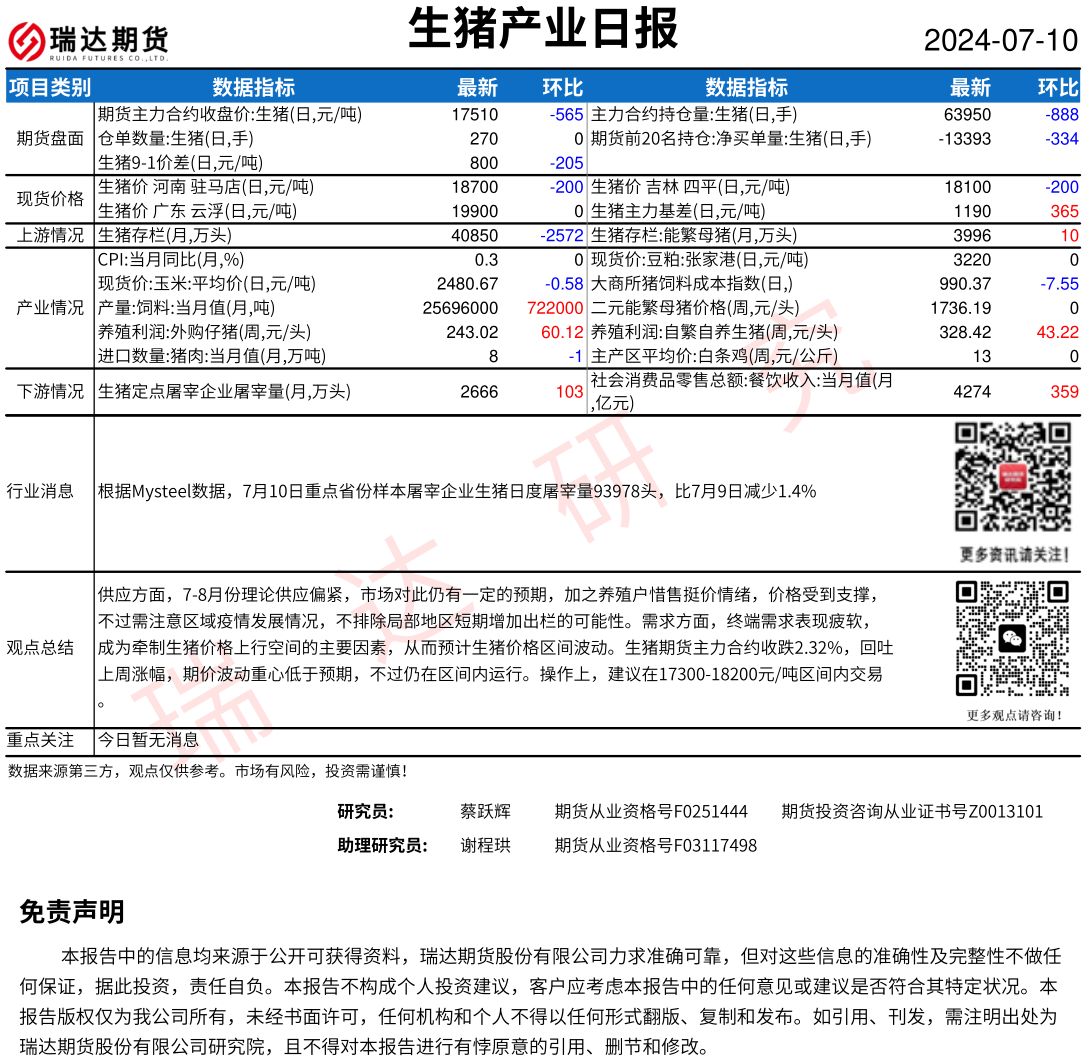The height and width of the screenshot is (1060, 1086).
Task: Select the 生猪产业日报 title
Action: tap(543, 30)
